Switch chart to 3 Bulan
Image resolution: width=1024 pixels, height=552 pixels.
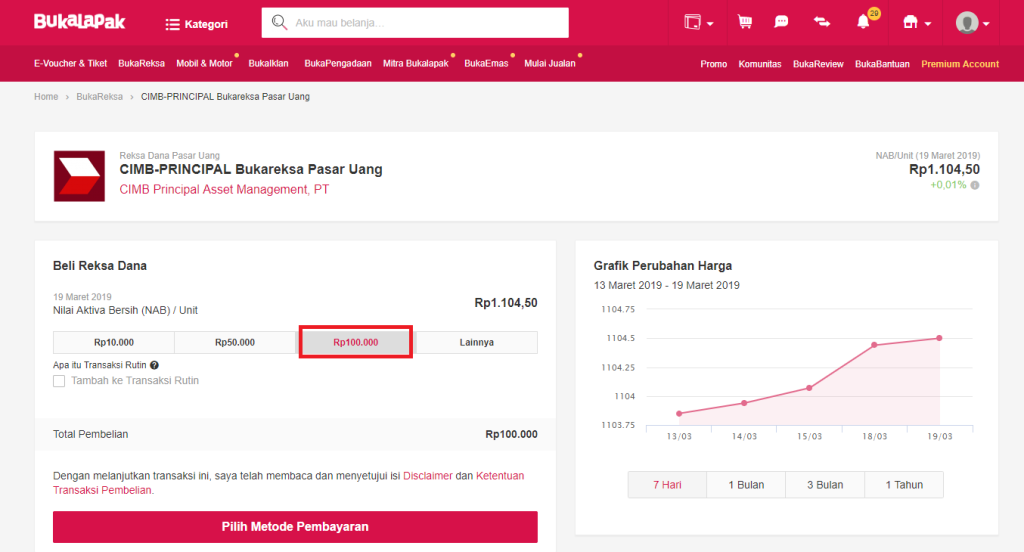tap(825, 485)
